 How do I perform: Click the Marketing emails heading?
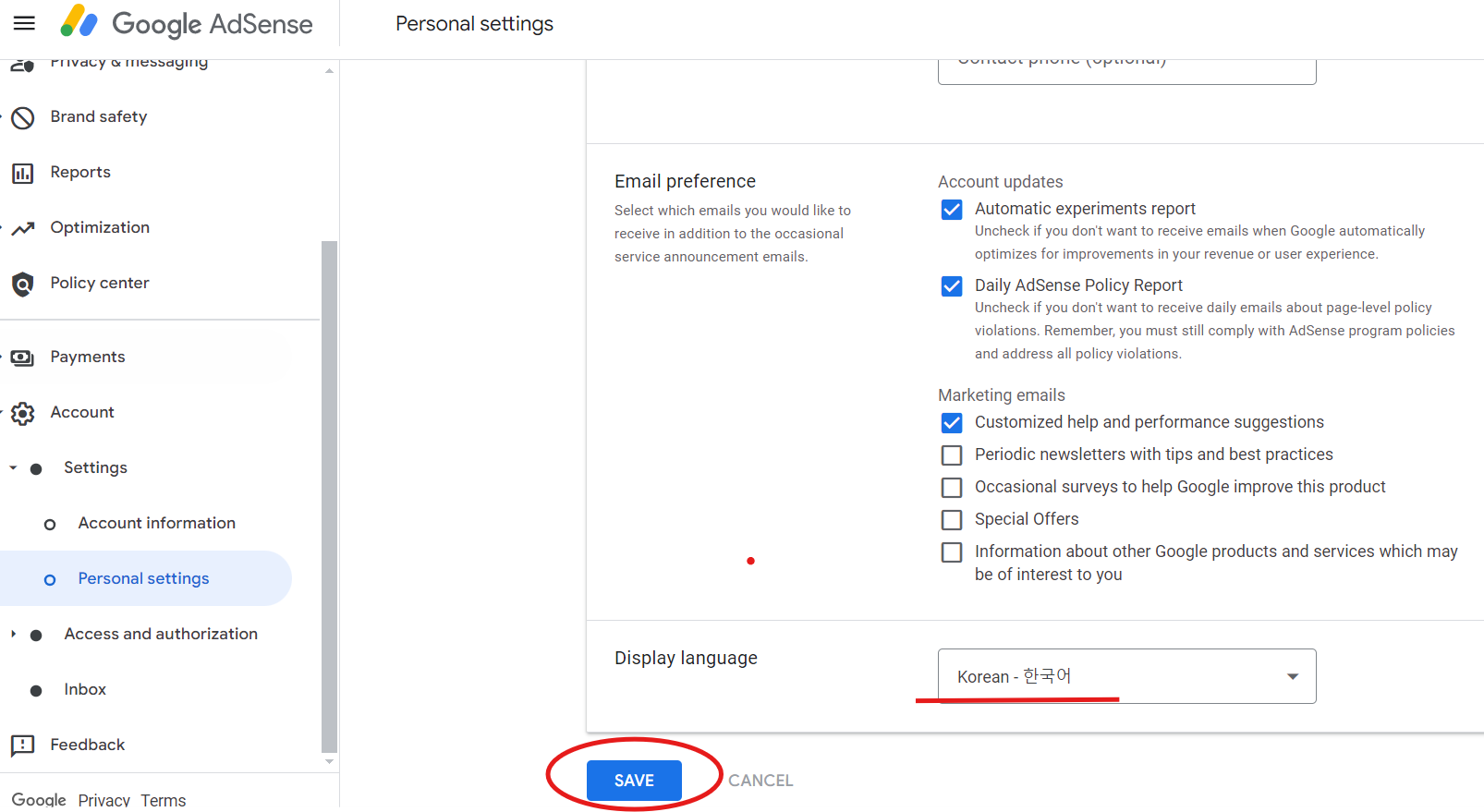point(1002,395)
